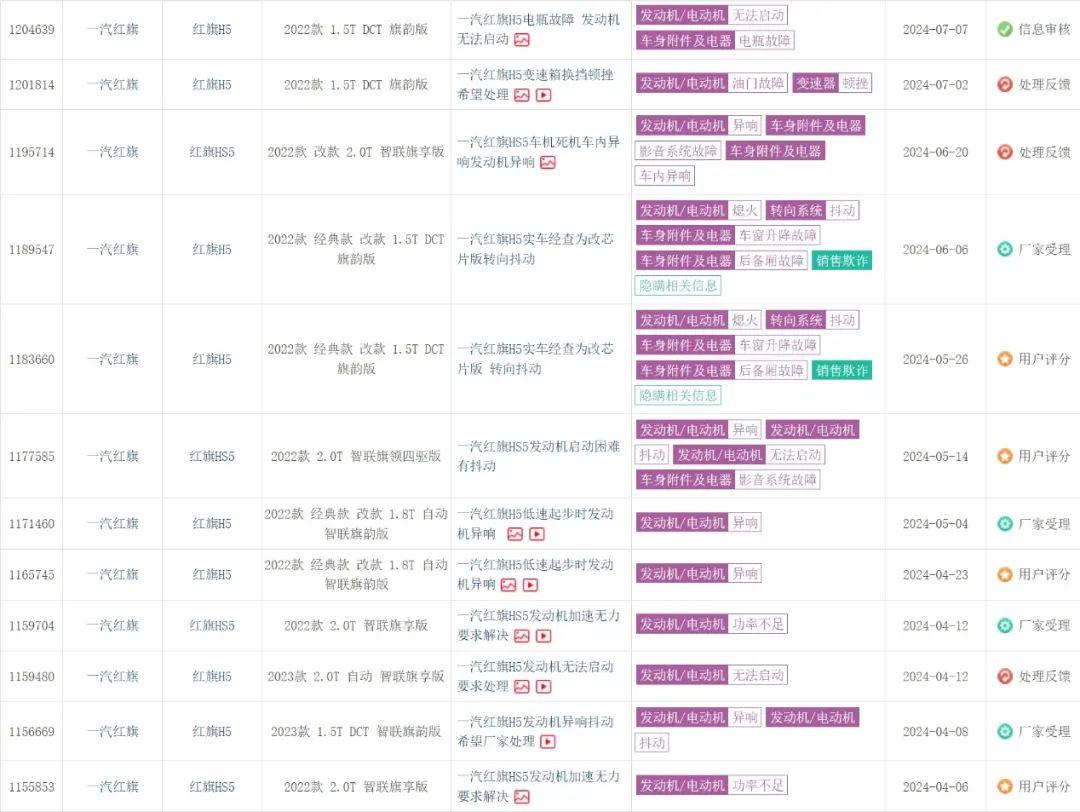Click green check icon beside 信息审核
Viewport: 1080px width, 812px height.
point(1005,29)
